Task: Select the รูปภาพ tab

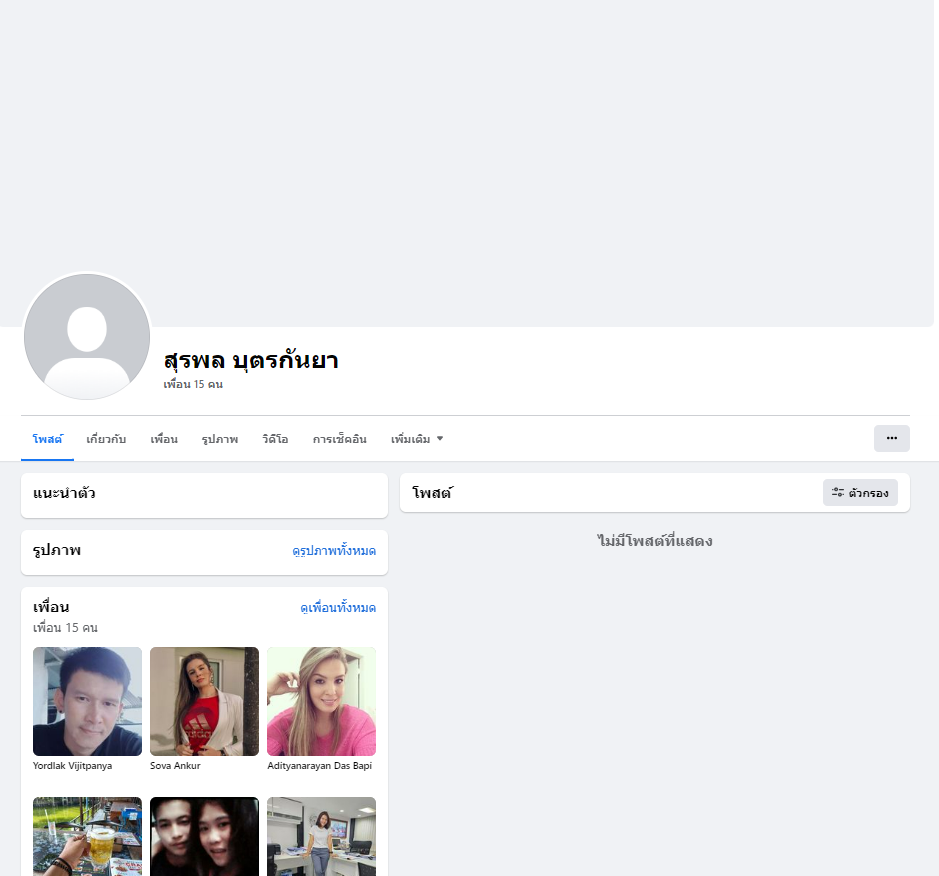Action: [220, 439]
